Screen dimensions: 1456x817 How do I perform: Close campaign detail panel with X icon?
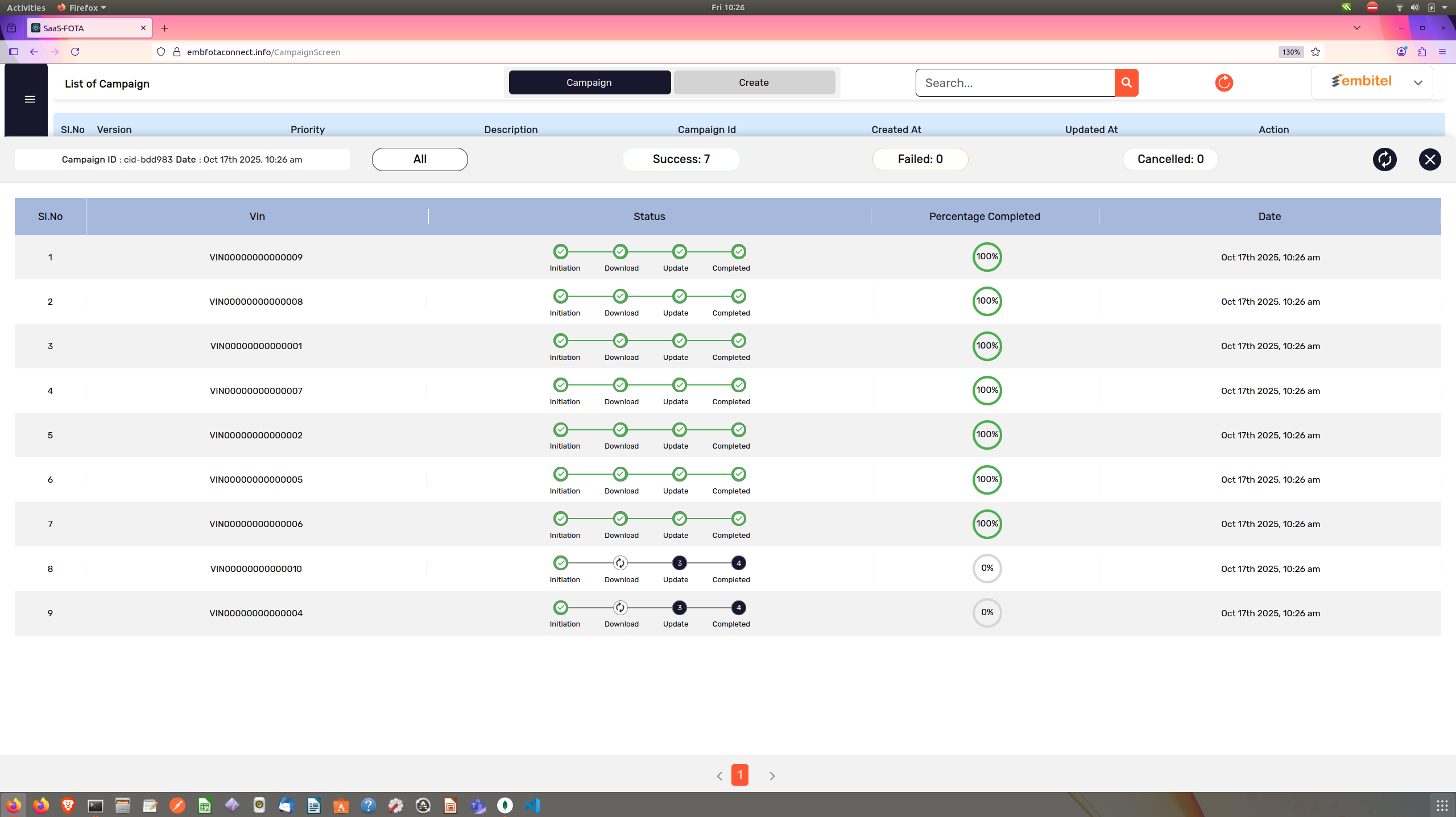pos(1430,159)
